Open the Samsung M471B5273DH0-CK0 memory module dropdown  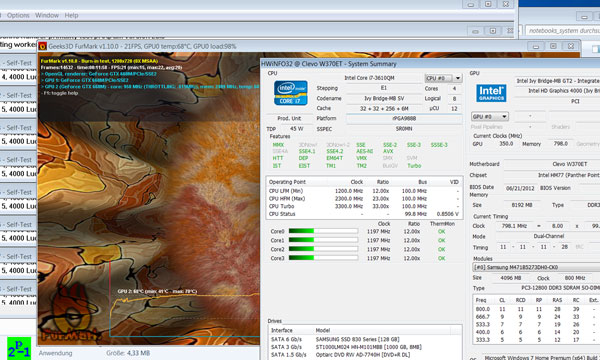pos(536,267)
